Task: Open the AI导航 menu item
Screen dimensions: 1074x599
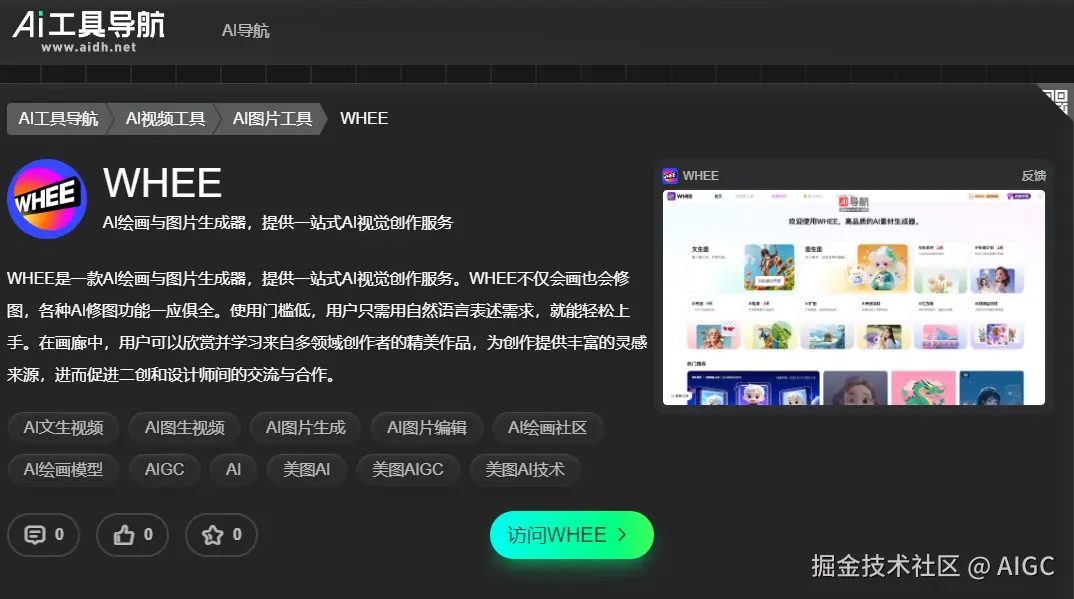Action: coord(245,31)
